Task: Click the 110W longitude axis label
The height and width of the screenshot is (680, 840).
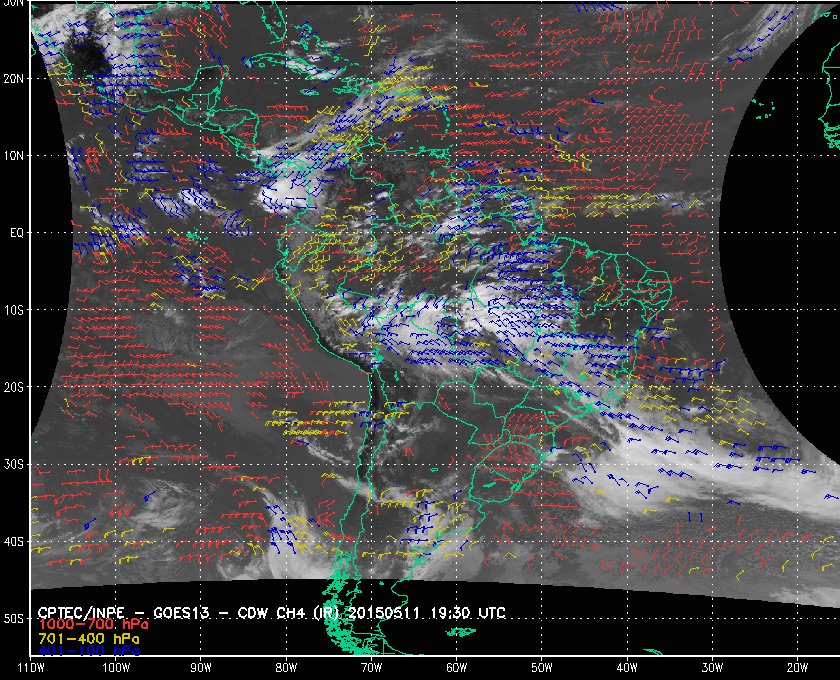Action: coord(31,667)
